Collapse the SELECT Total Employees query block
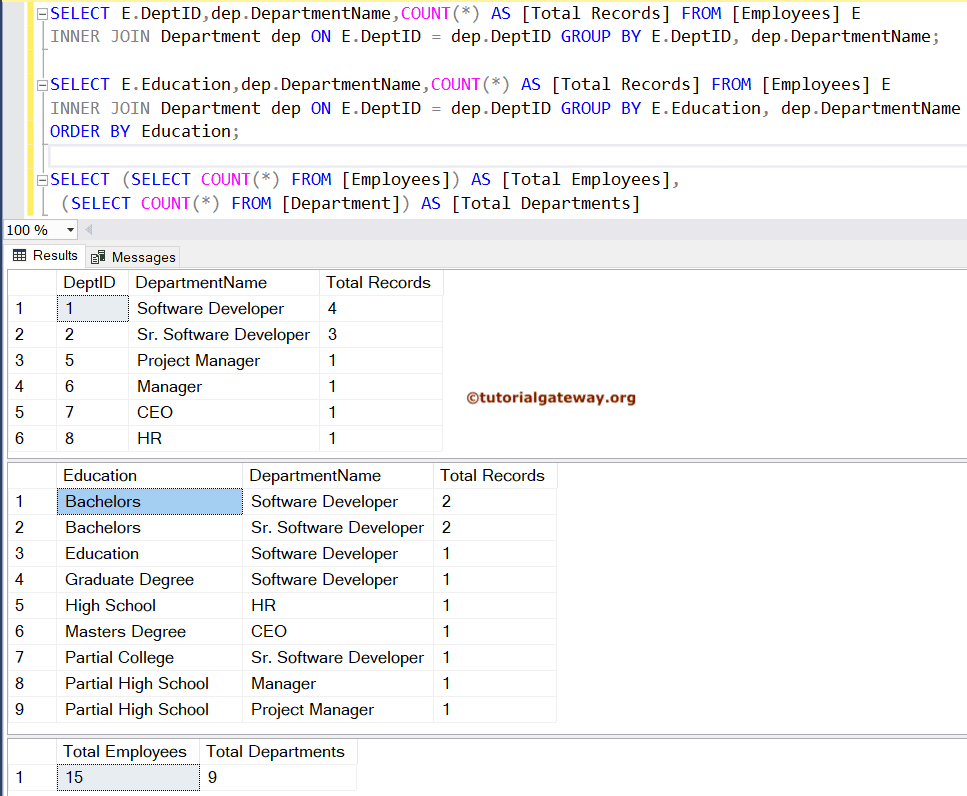This screenshot has width=967, height=796. point(42,180)
